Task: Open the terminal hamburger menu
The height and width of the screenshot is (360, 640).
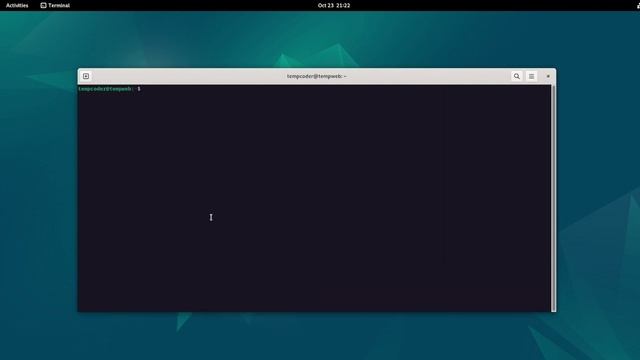Action: click(531, 76)
